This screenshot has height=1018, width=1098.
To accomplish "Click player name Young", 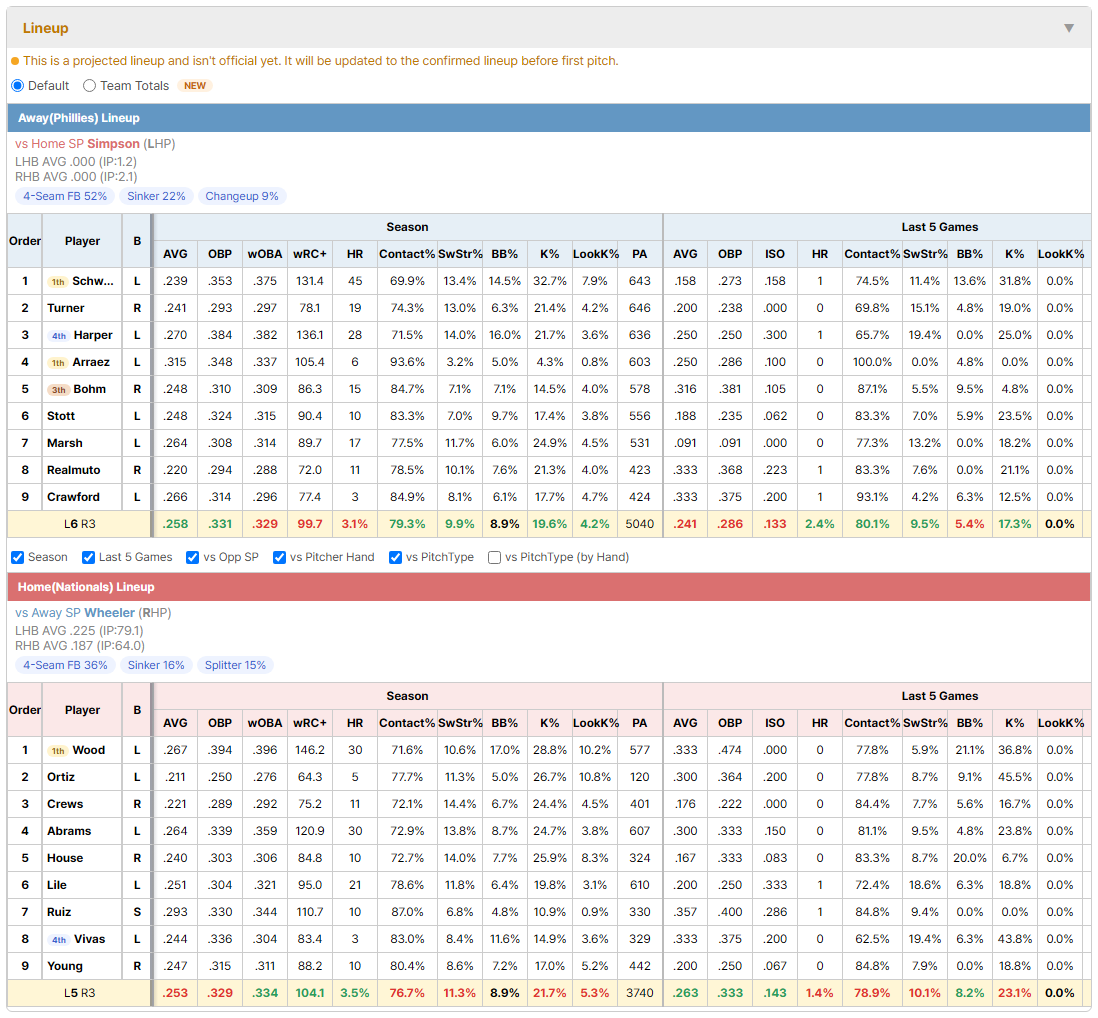I will pyautogui.click(x=64, y=966).
